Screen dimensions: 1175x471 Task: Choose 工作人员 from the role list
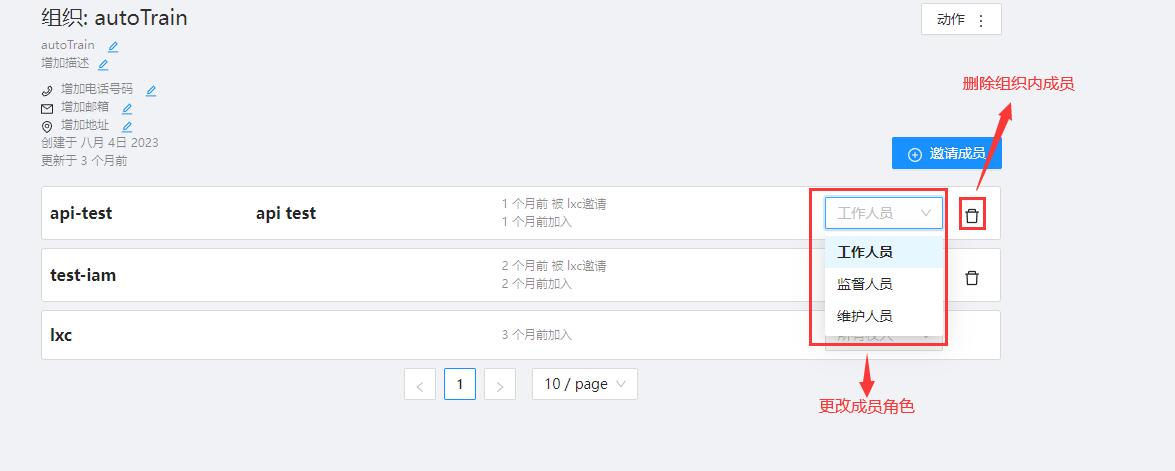point(865,252)
